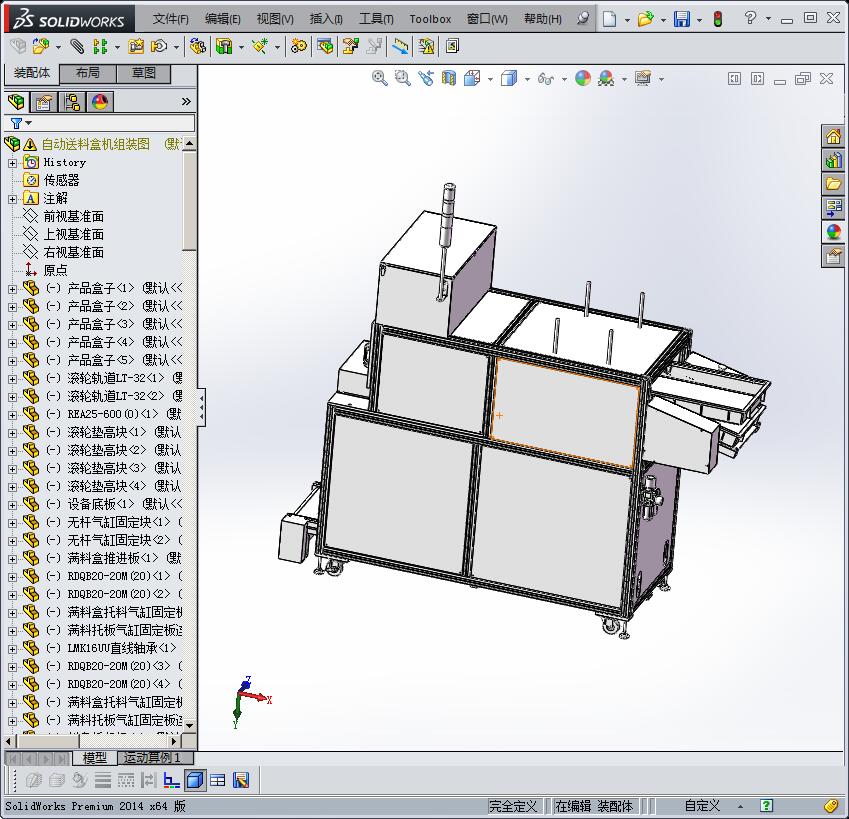Click the AssemblyXpert warning icon
The width and height of the screenshot is (849, 819).
click(427, 47)
